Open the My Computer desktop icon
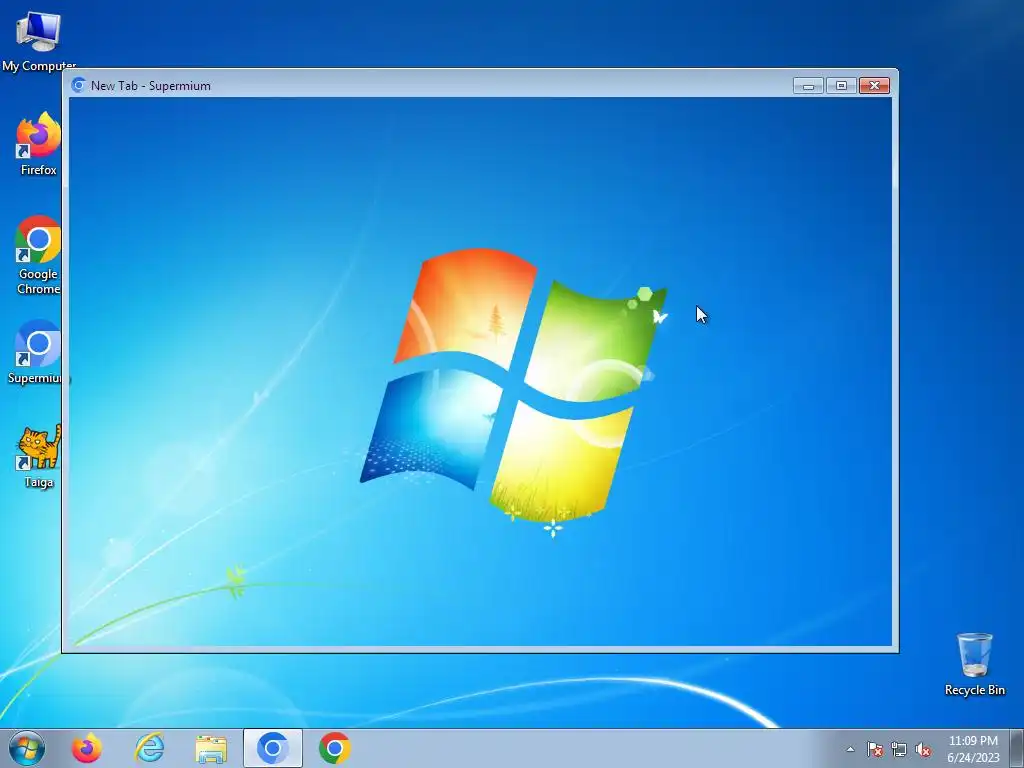Screen dimensions: 1024x768 tap(39, 40)
